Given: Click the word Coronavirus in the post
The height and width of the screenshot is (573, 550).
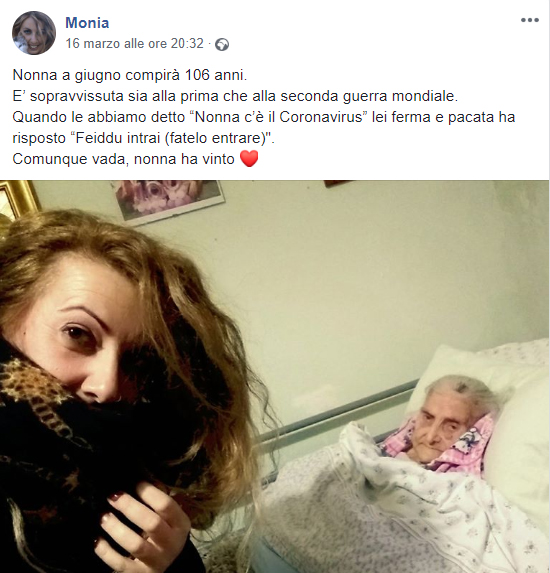Looking at the screenshot, I should click(x=320, y=117).
